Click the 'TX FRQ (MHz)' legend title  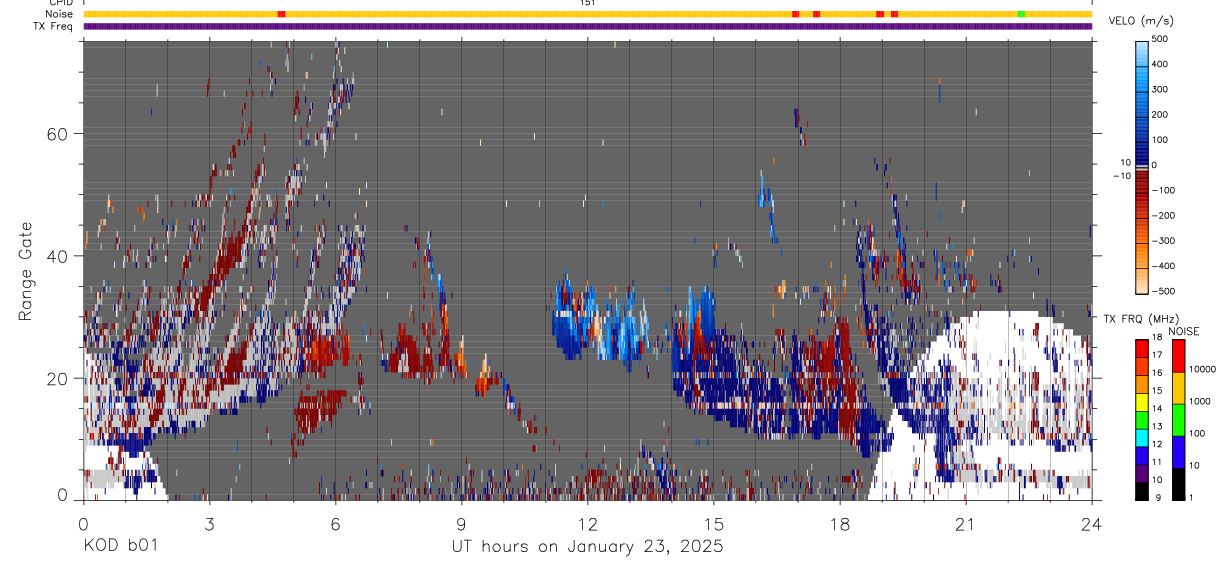pos(1139,318)
